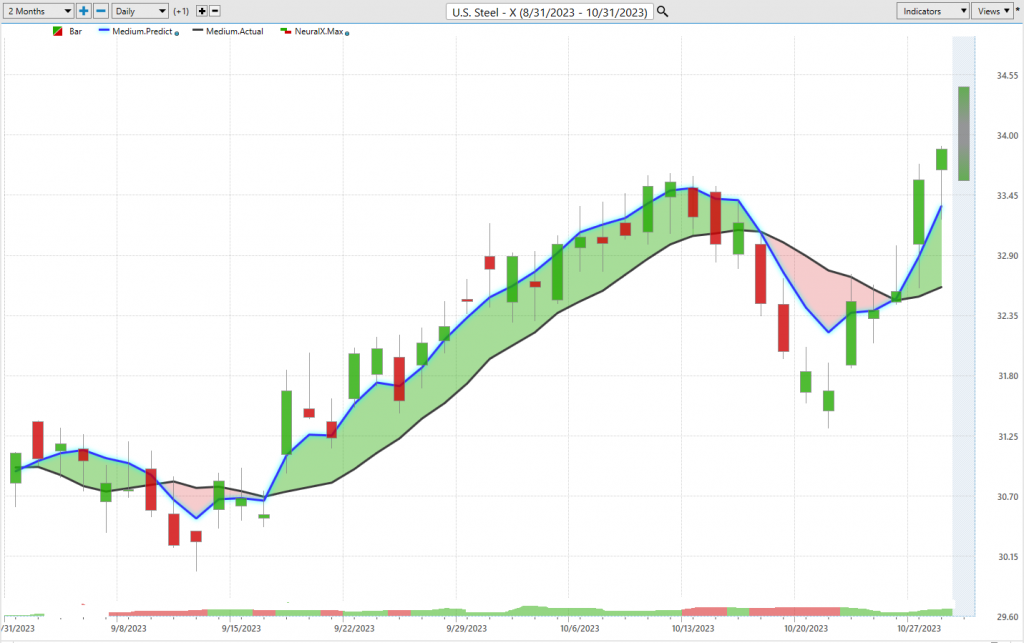The height and width of the screenshot is (643, 1024).
Task: Click the 34.00 price axis label
Action: tap(1007, 136)
